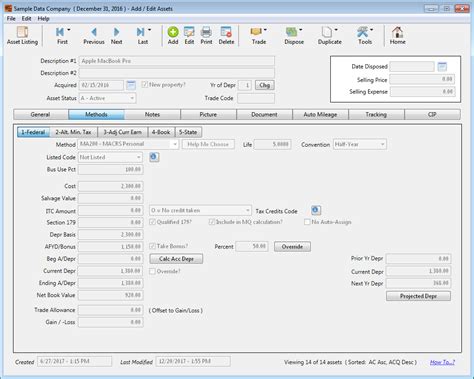474x379 pixels.
Task: Toggle the Take Bonus checkbox
Action: tap(152, 246)
